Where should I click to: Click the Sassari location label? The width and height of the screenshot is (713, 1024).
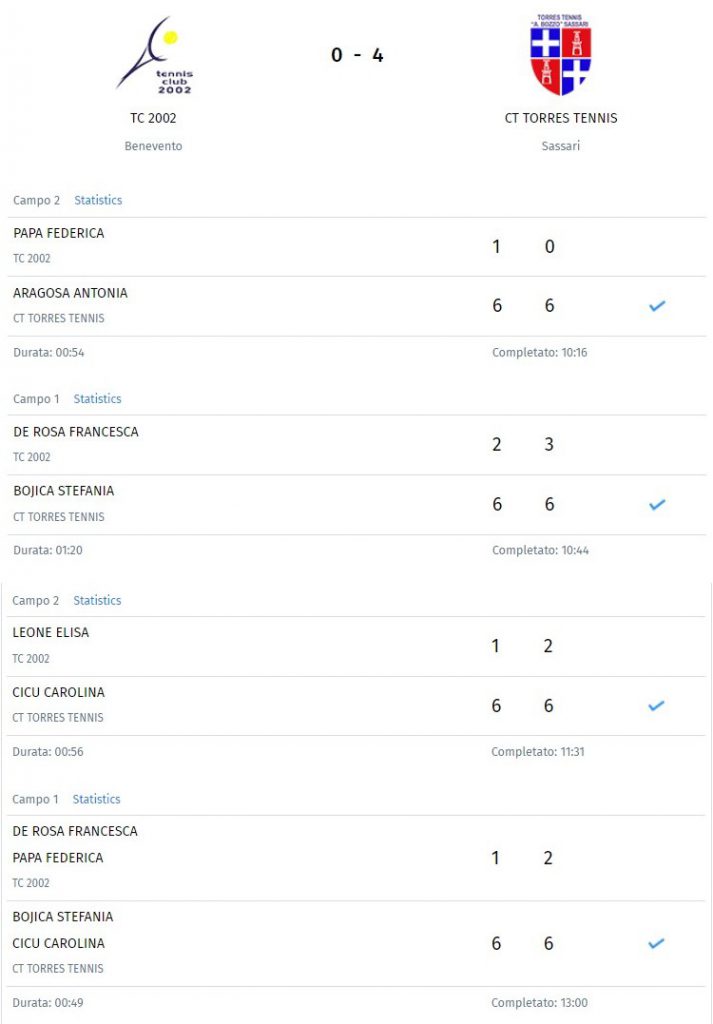click(x=561, y=146)
